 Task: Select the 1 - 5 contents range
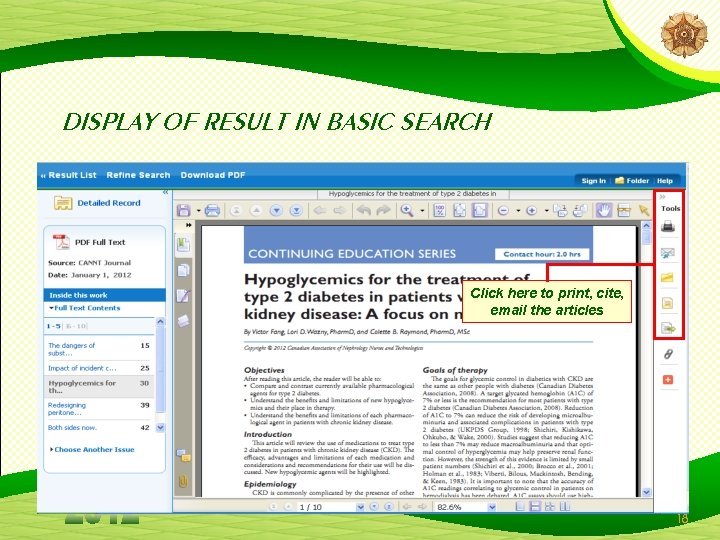click(x=53, y=326)
